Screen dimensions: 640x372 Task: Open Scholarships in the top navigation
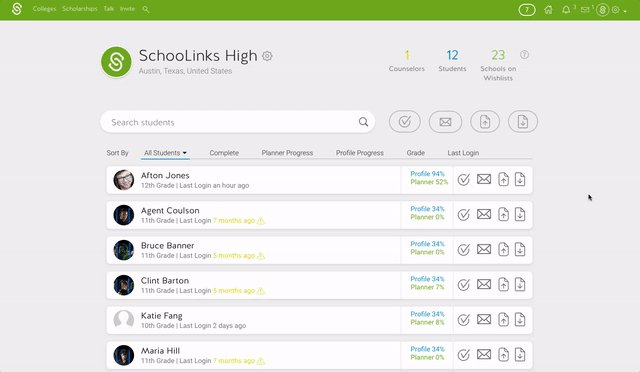[80, 9]
